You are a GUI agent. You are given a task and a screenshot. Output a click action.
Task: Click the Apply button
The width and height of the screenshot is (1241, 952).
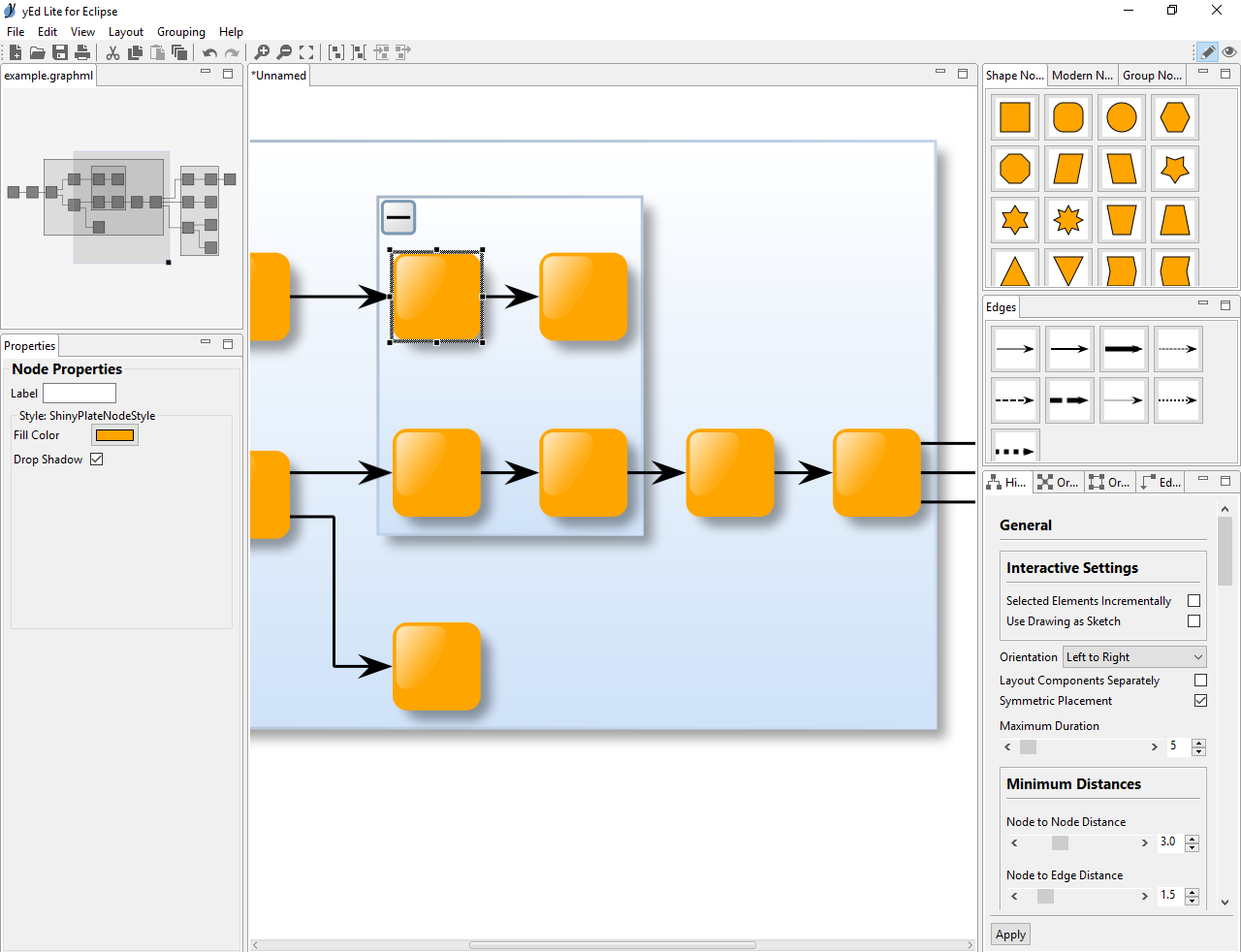[1010, 935]
